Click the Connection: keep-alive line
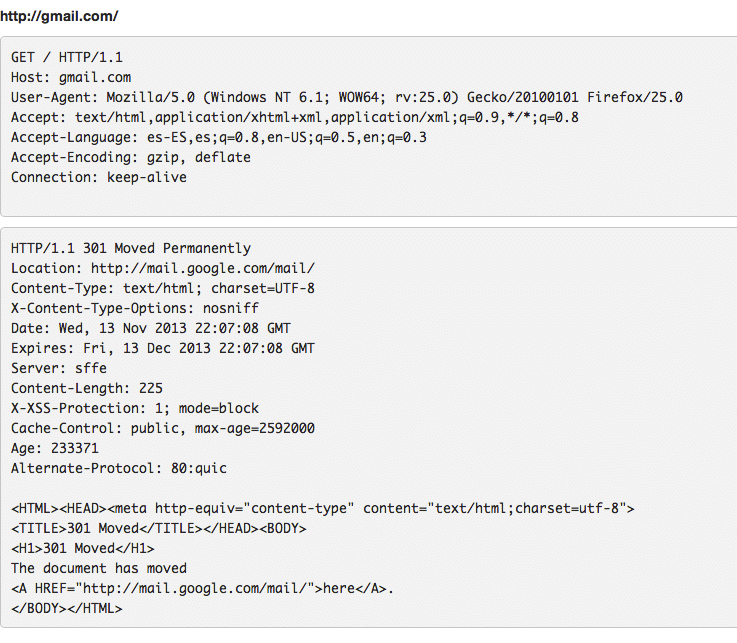Viewport: 737px width, 643px height. point(99,177)
